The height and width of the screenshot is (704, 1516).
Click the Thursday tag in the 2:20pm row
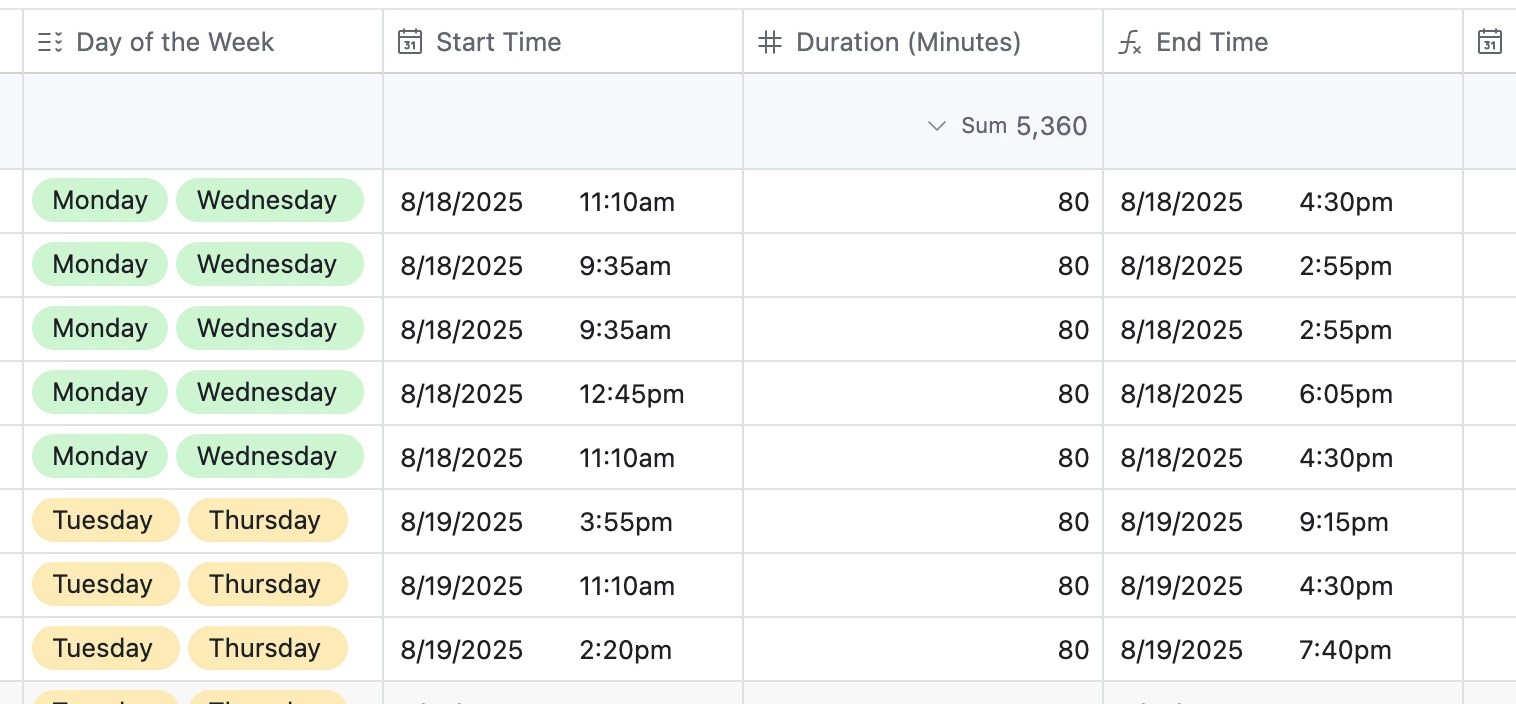click(x=265, y=649)
